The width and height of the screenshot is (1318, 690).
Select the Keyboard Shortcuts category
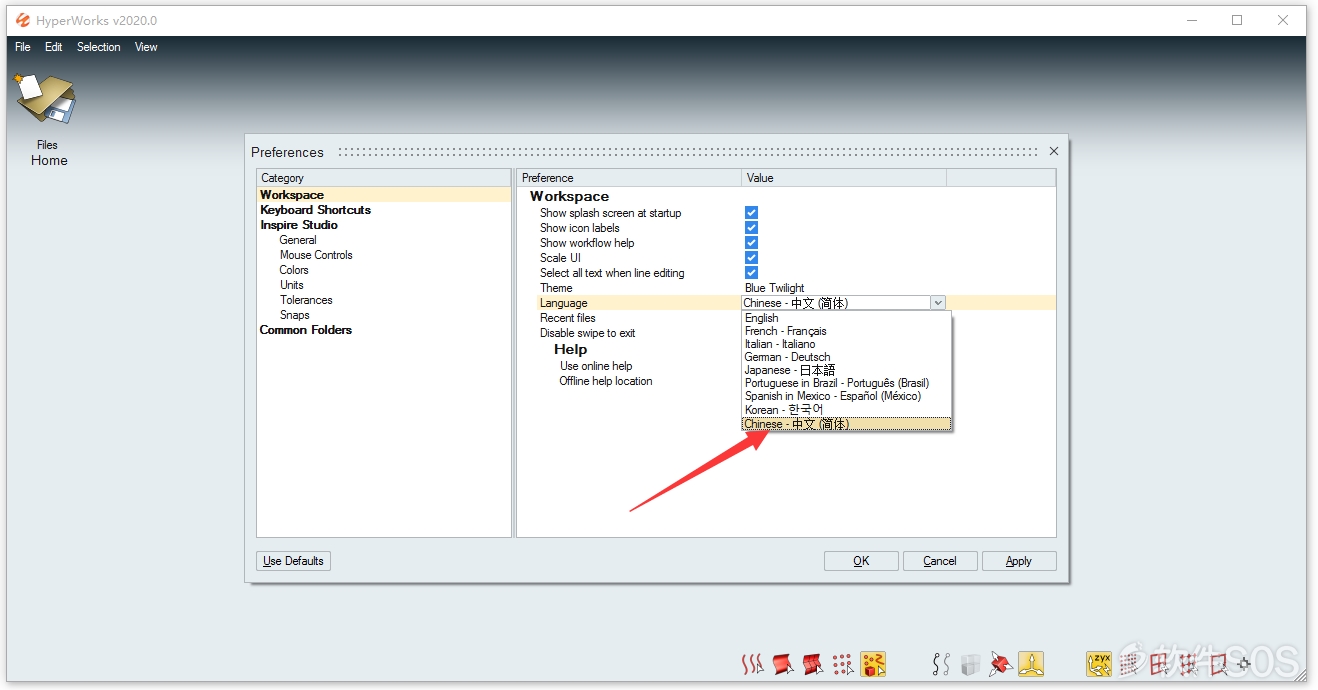coord(315,210)
